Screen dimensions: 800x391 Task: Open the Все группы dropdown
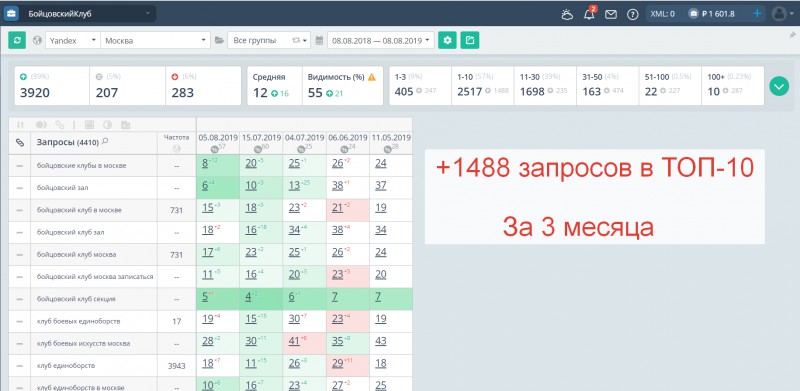tap(269, 40)
